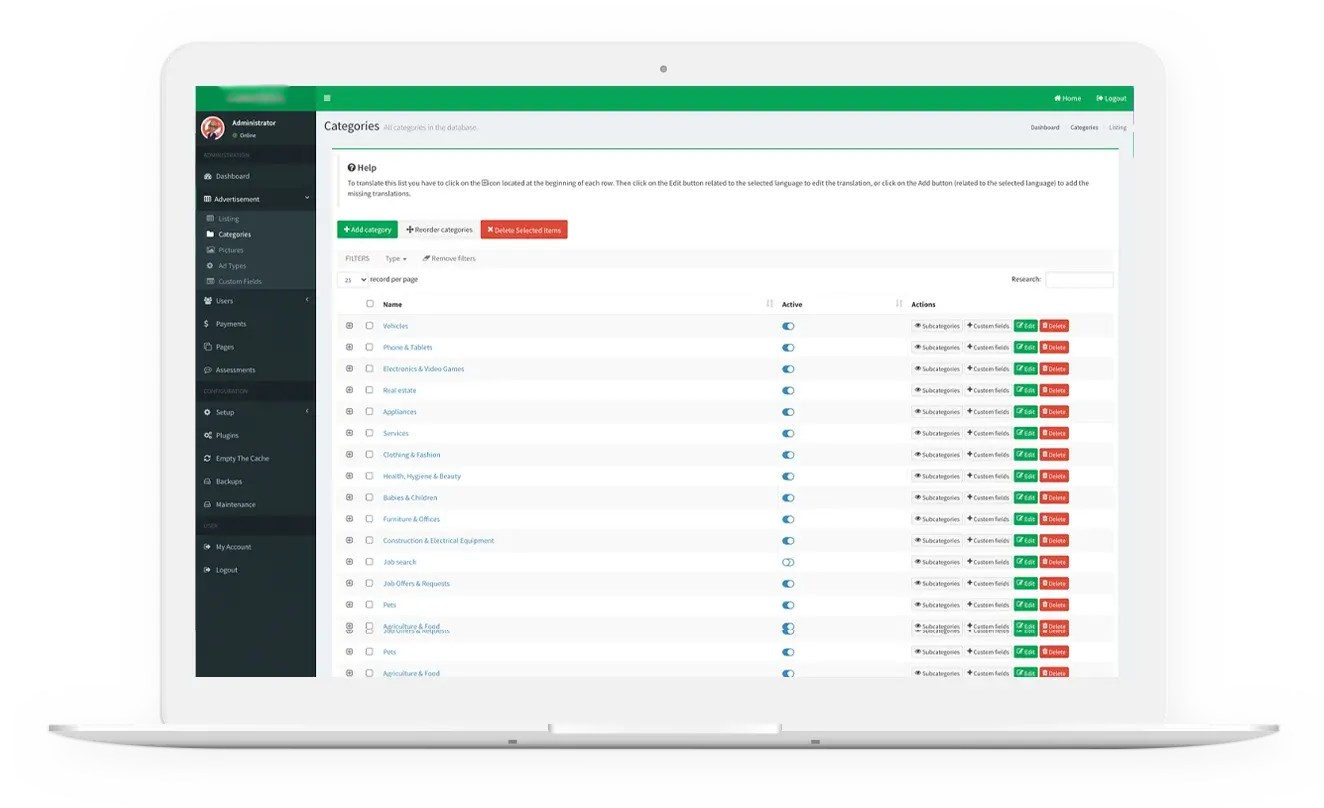Check the Electronics & Video Games checkbox
Viewport: 1324px width, 808px height.
point(369,369)
